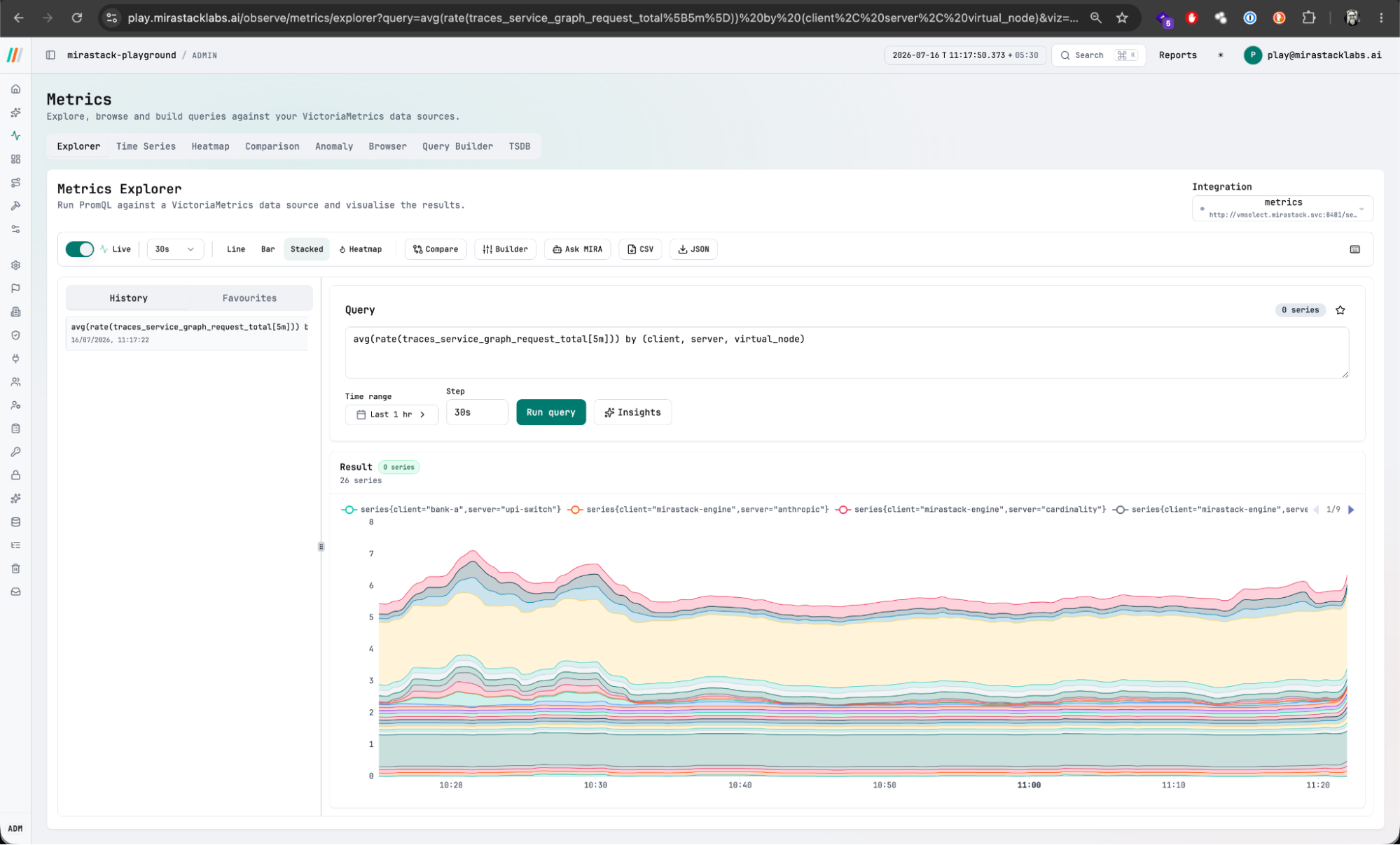The image size is (1400, 845).
Task: Open the inbox tray icon in sidebar
Action: pos(15,592)
